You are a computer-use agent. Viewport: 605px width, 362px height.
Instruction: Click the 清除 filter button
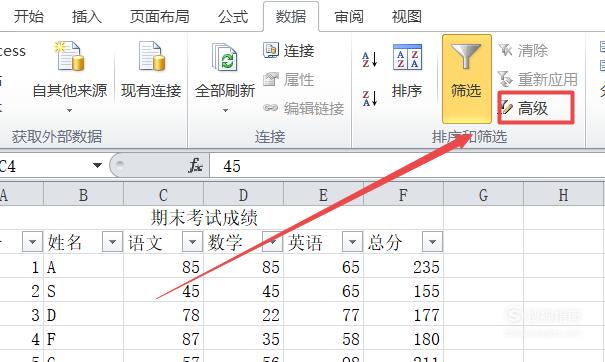(524, 51)
